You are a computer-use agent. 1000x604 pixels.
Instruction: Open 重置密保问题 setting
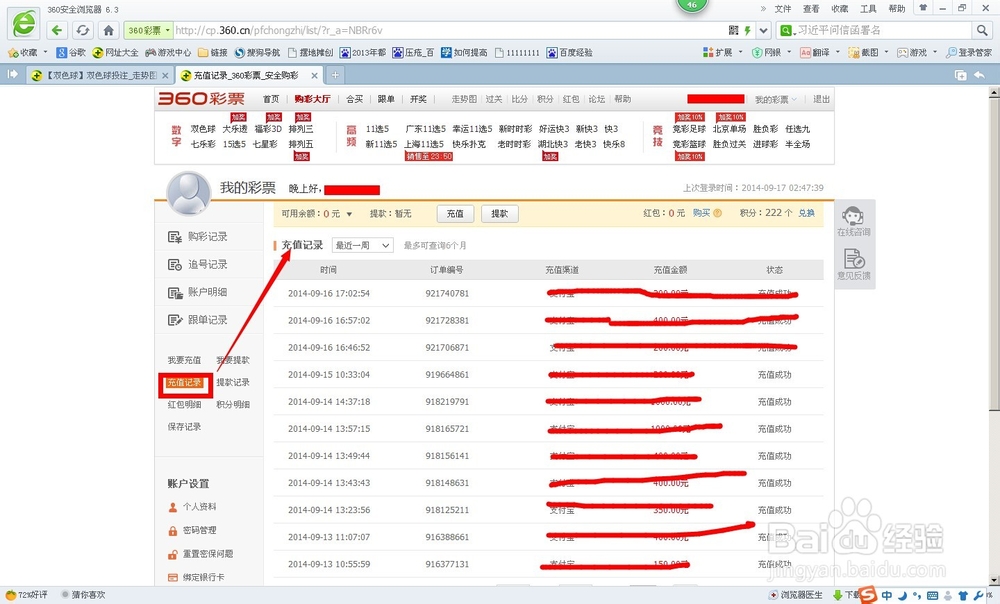(x=200, y=554)
